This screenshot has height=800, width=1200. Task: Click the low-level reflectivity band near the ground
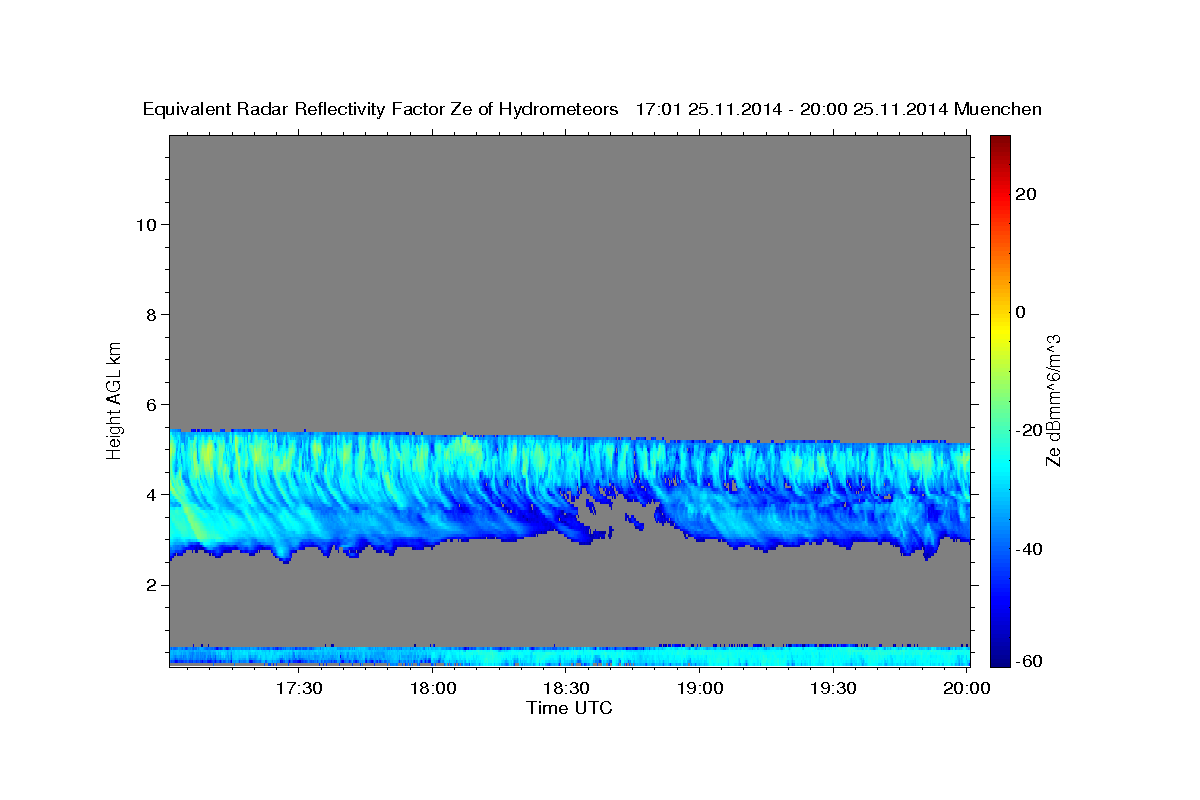click(x=569, y=656)
